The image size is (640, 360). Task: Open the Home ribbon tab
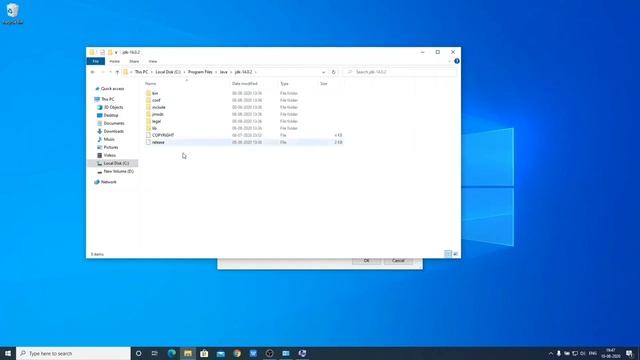pos(114,61)
